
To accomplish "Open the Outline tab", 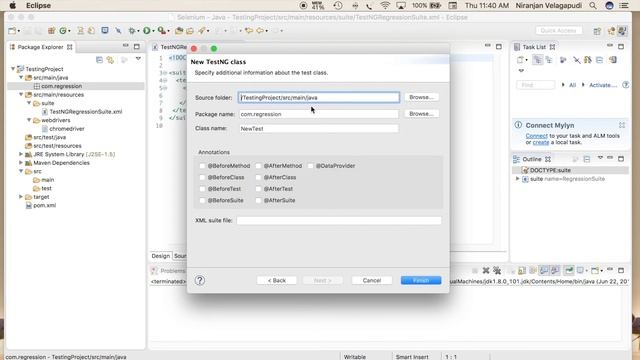I will pyautogui.click(x=532, y=159).
